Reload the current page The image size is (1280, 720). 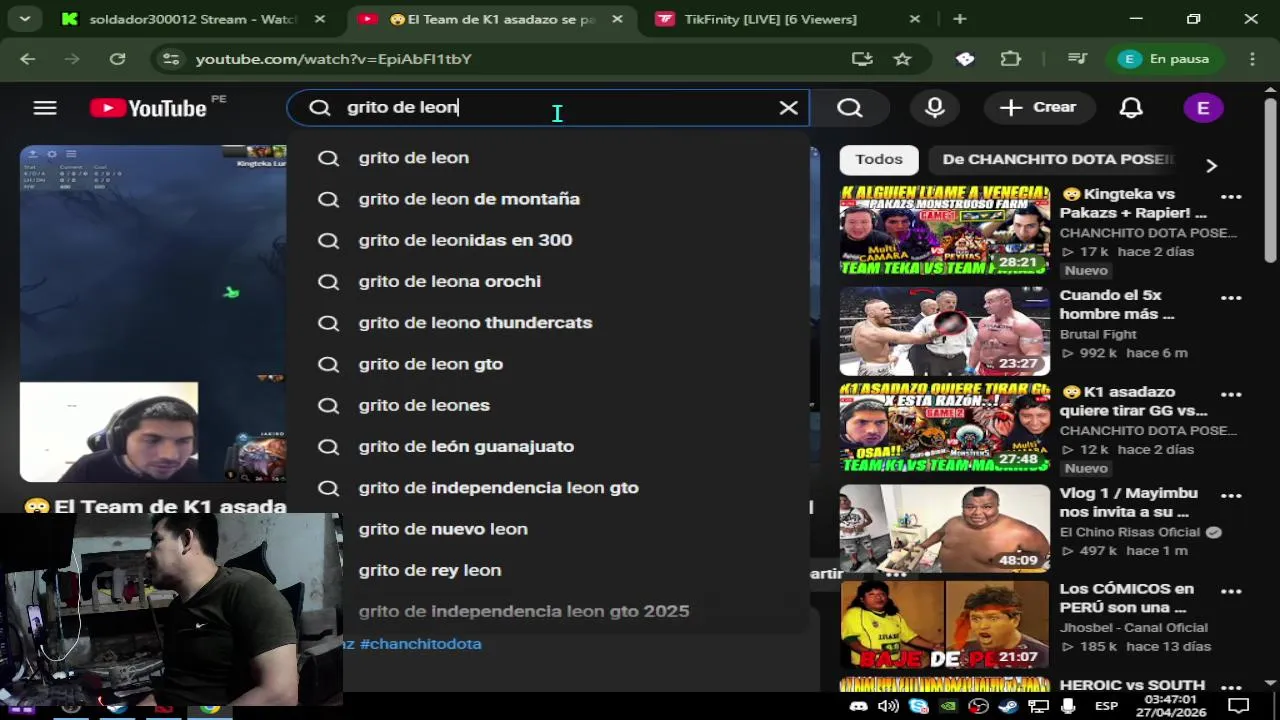[x=117, y=59]
